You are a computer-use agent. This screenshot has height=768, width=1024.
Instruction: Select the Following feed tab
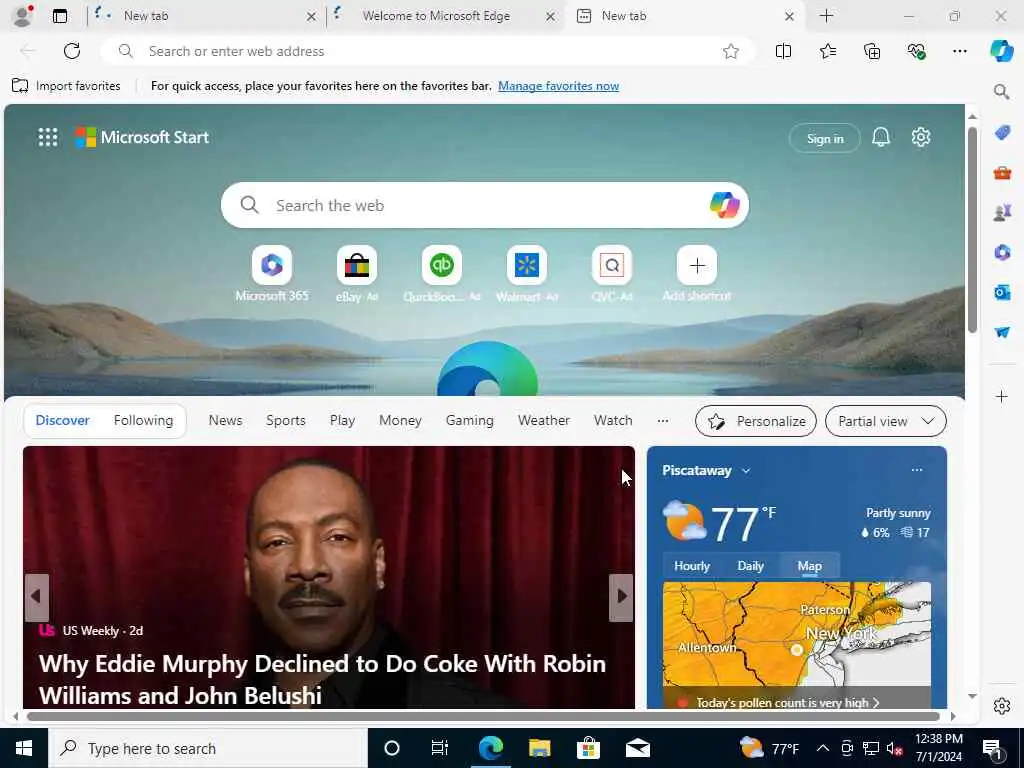click(x=144, y=421)
